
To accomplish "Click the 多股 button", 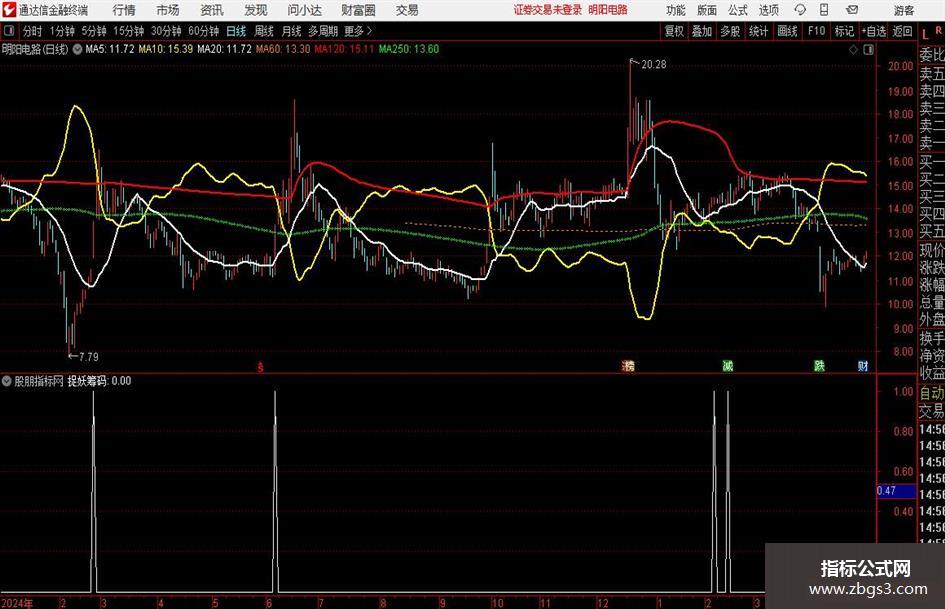I will click(730, 31).
